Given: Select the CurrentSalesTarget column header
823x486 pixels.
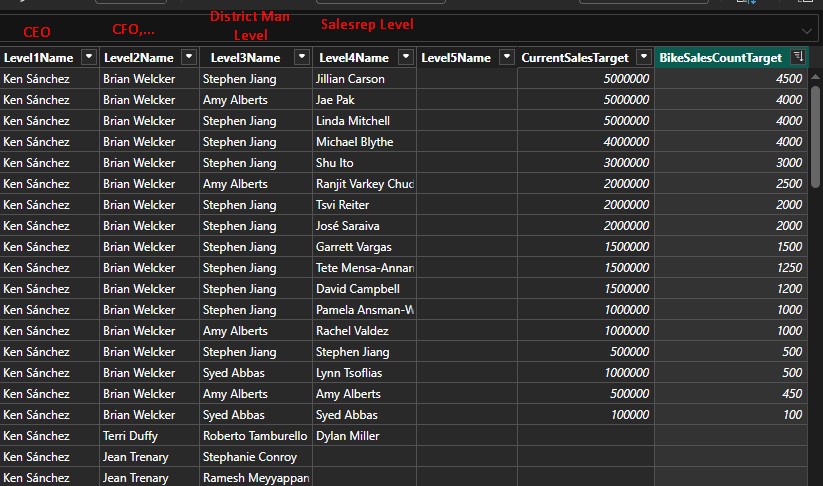Looking at the screenshot, I should [x=575, y=58].
